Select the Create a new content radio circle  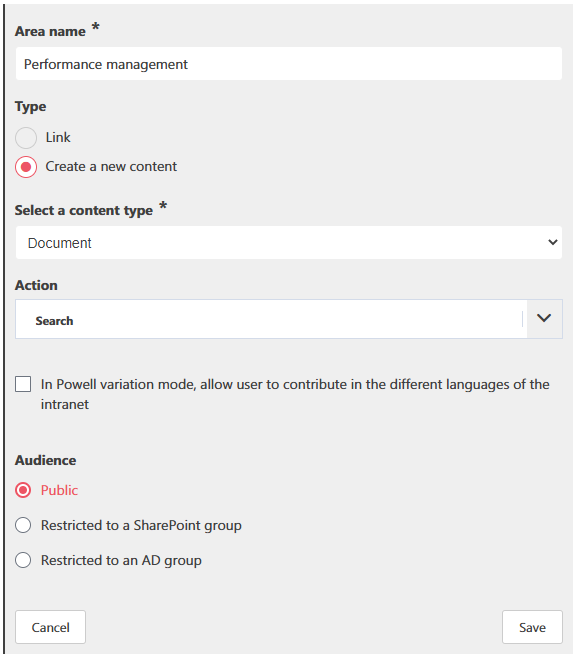coord(26,167)
